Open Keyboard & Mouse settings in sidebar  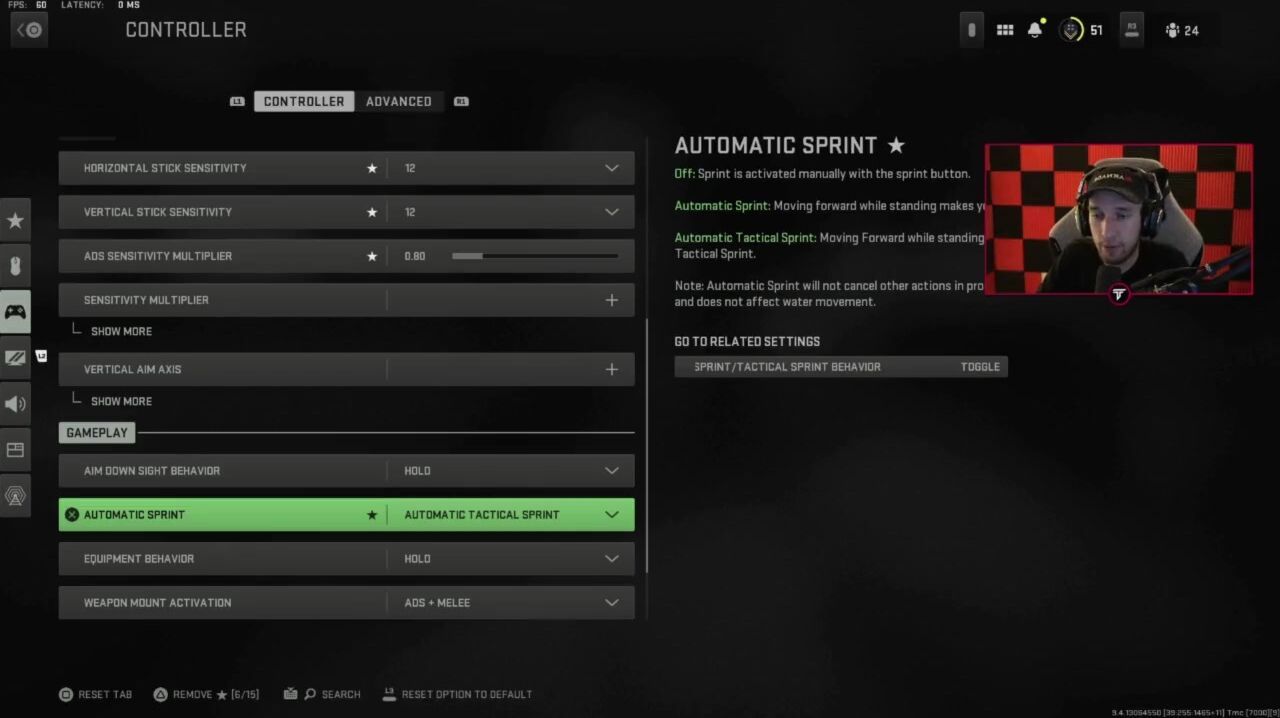pos(15,266)
